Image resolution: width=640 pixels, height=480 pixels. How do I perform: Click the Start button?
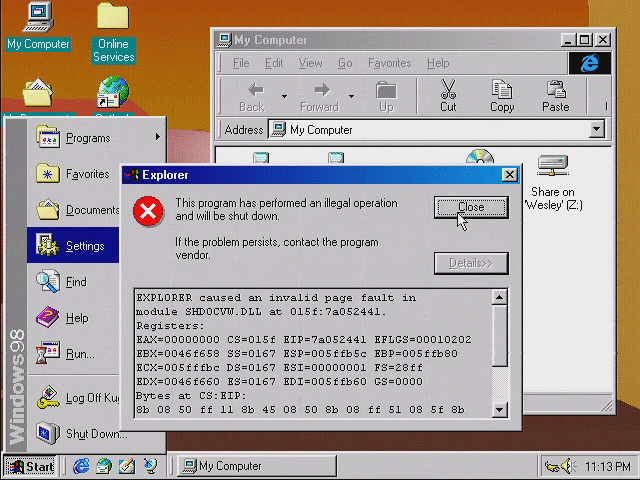(x=30, y=466)
